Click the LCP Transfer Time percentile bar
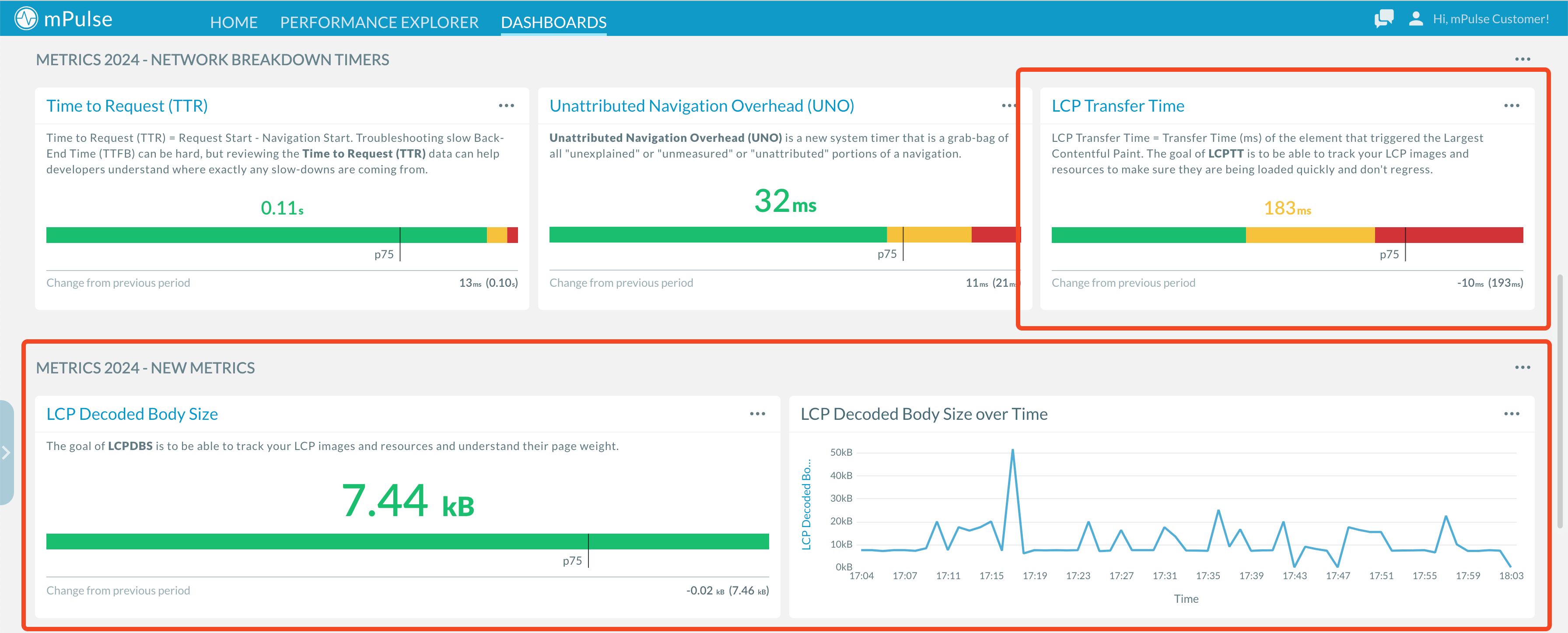The height and width of the screenshot is (633, 1568). [1287, 235]
